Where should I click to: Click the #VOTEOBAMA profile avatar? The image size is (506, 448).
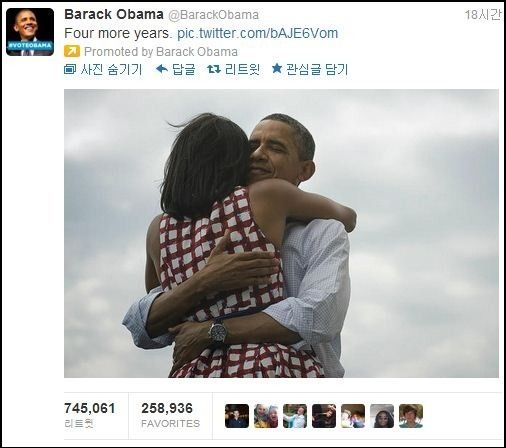point(30,32)
